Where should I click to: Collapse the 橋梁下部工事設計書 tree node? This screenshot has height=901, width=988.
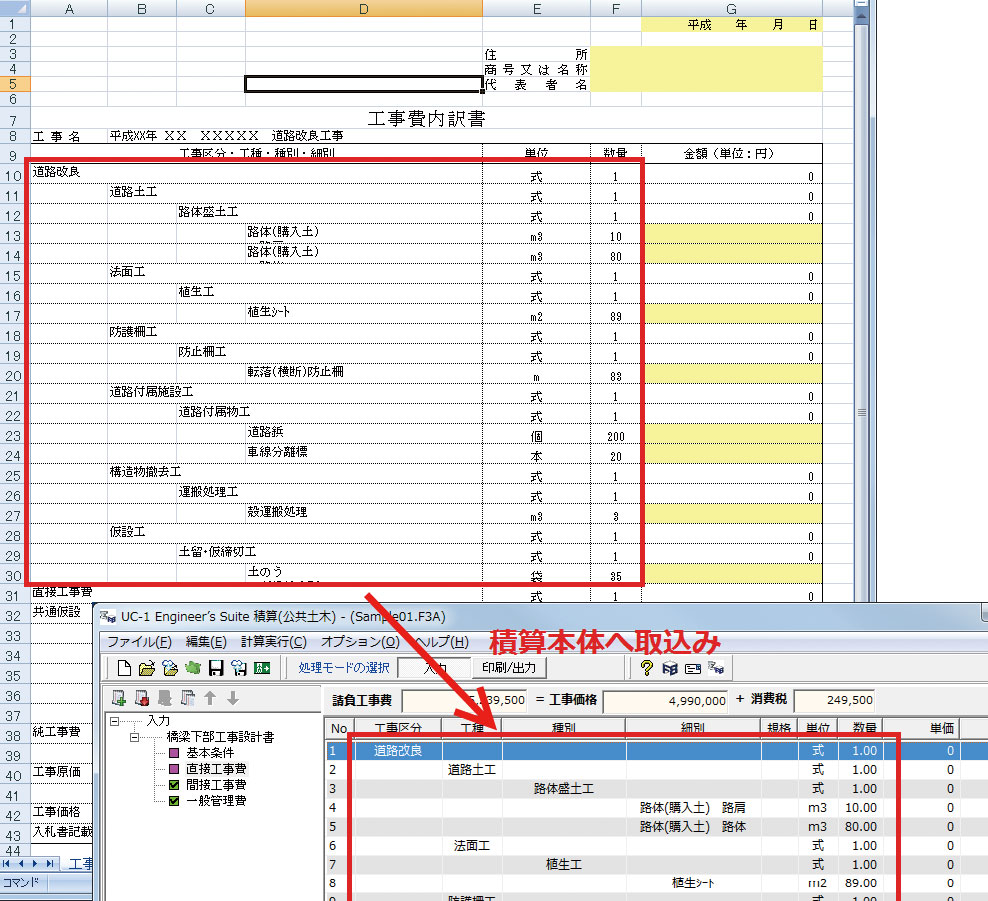pos(134,737)
